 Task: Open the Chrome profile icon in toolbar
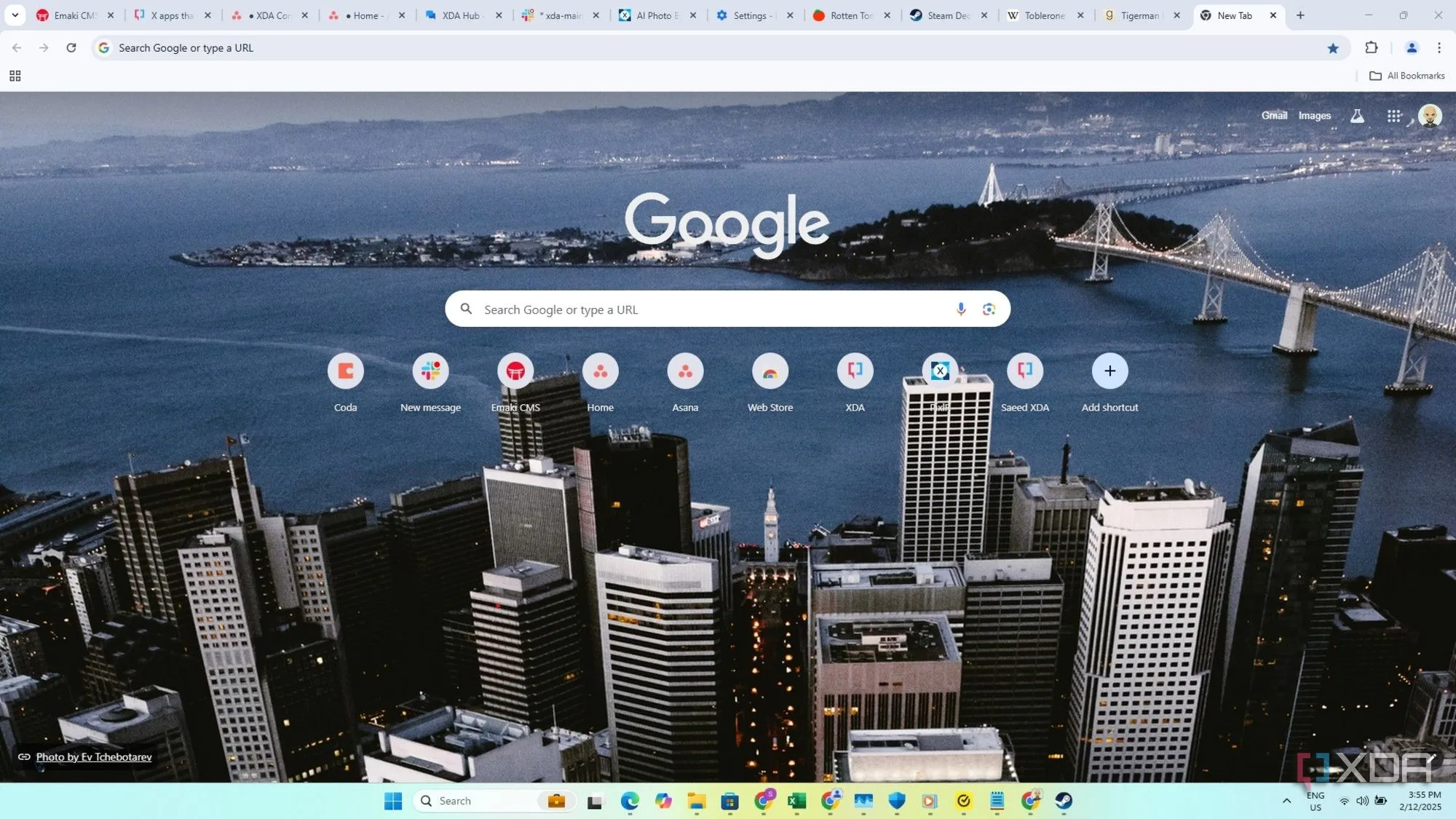pos(1412,48)
